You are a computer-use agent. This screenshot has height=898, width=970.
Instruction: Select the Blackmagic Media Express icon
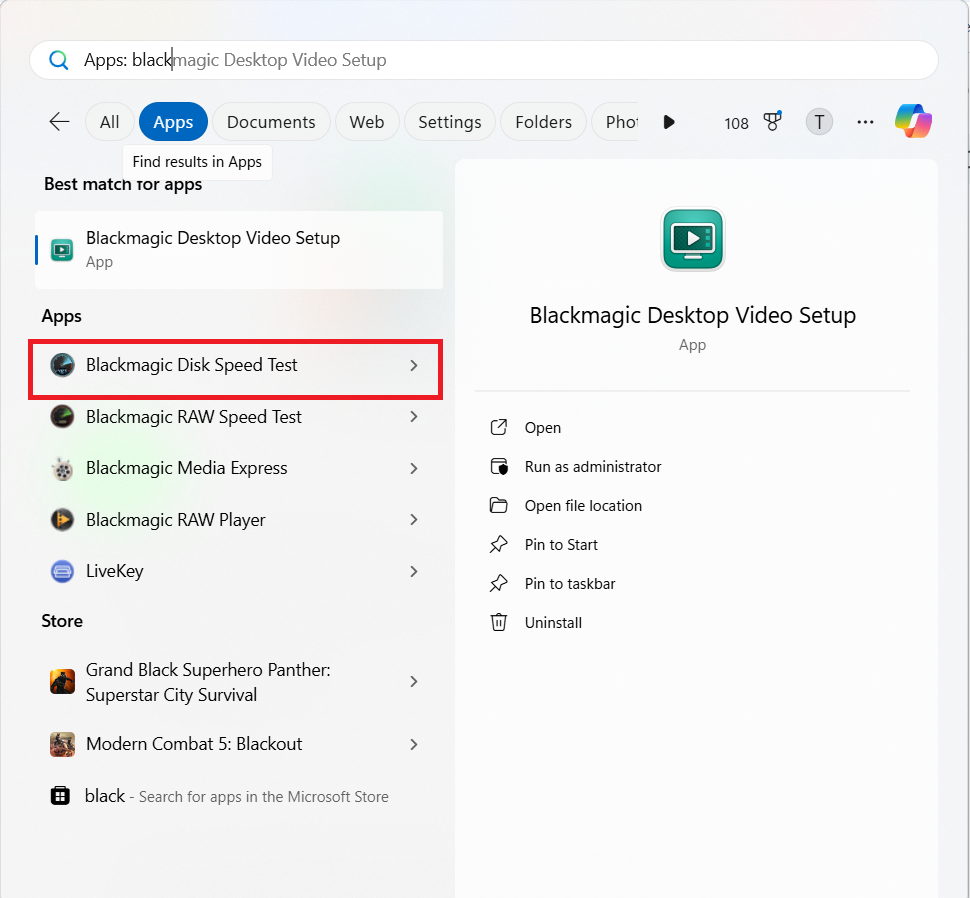(62, 468)
